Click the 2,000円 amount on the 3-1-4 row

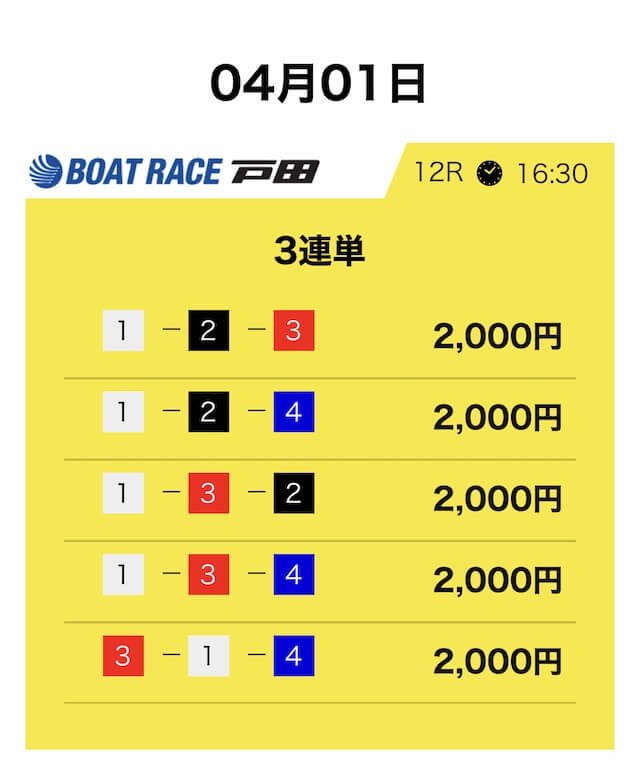point(497,661)
